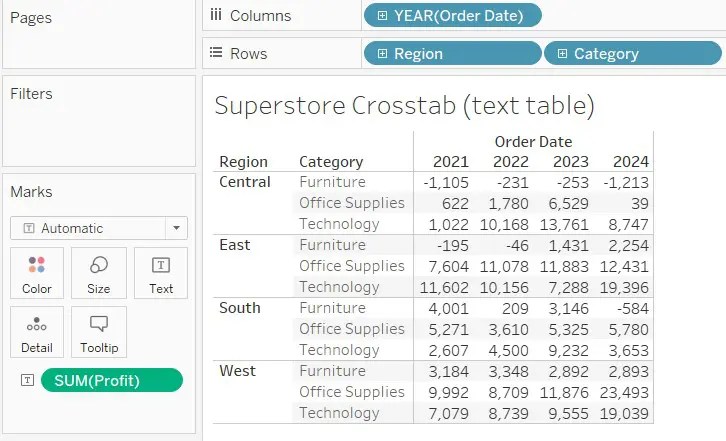Click the Order Date header
Image resolution: width=726 pixels, height=441 pixels.
click(533, 142)
